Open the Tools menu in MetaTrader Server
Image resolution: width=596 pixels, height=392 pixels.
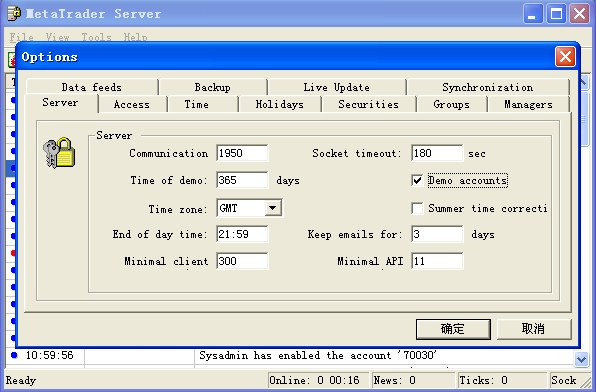pyautogui.click(x=97, y=37)
